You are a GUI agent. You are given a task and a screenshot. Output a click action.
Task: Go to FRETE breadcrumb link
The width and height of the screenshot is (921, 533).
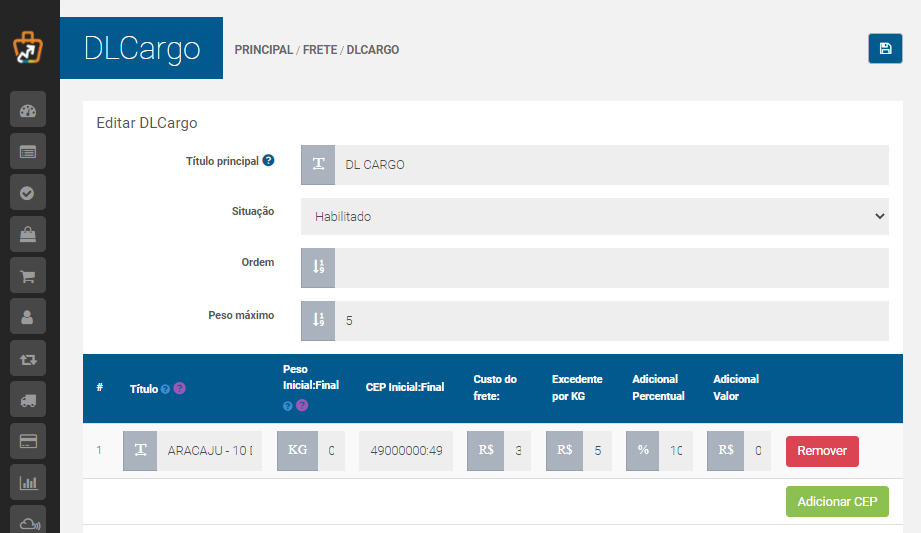pos(320,50)
